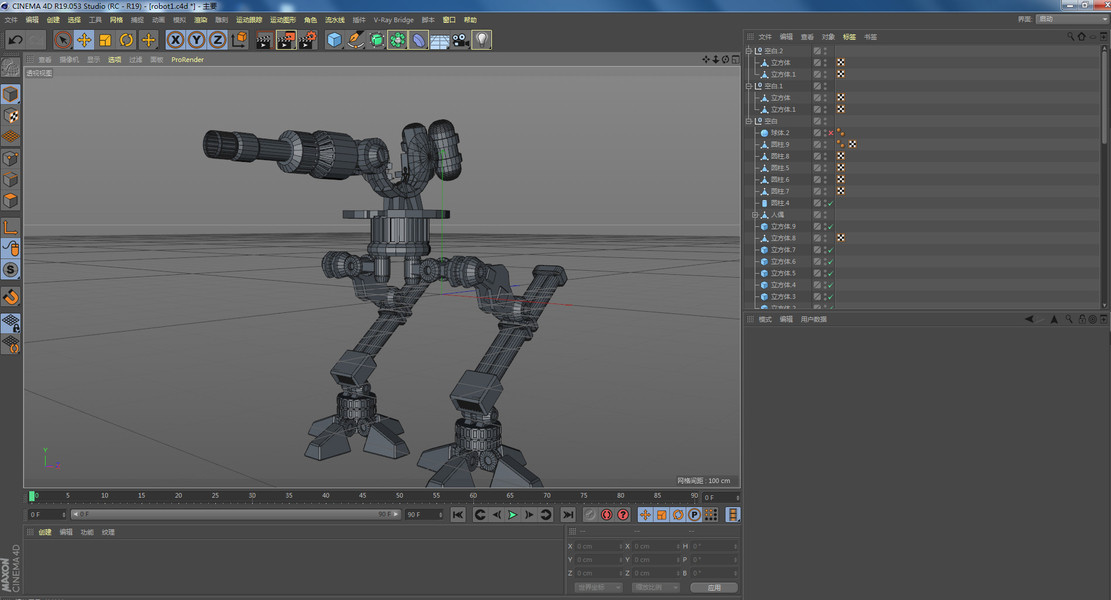Add a camera object
Image resolution: width=1111 pixels, height=600 pixels.
click(461, 40)
